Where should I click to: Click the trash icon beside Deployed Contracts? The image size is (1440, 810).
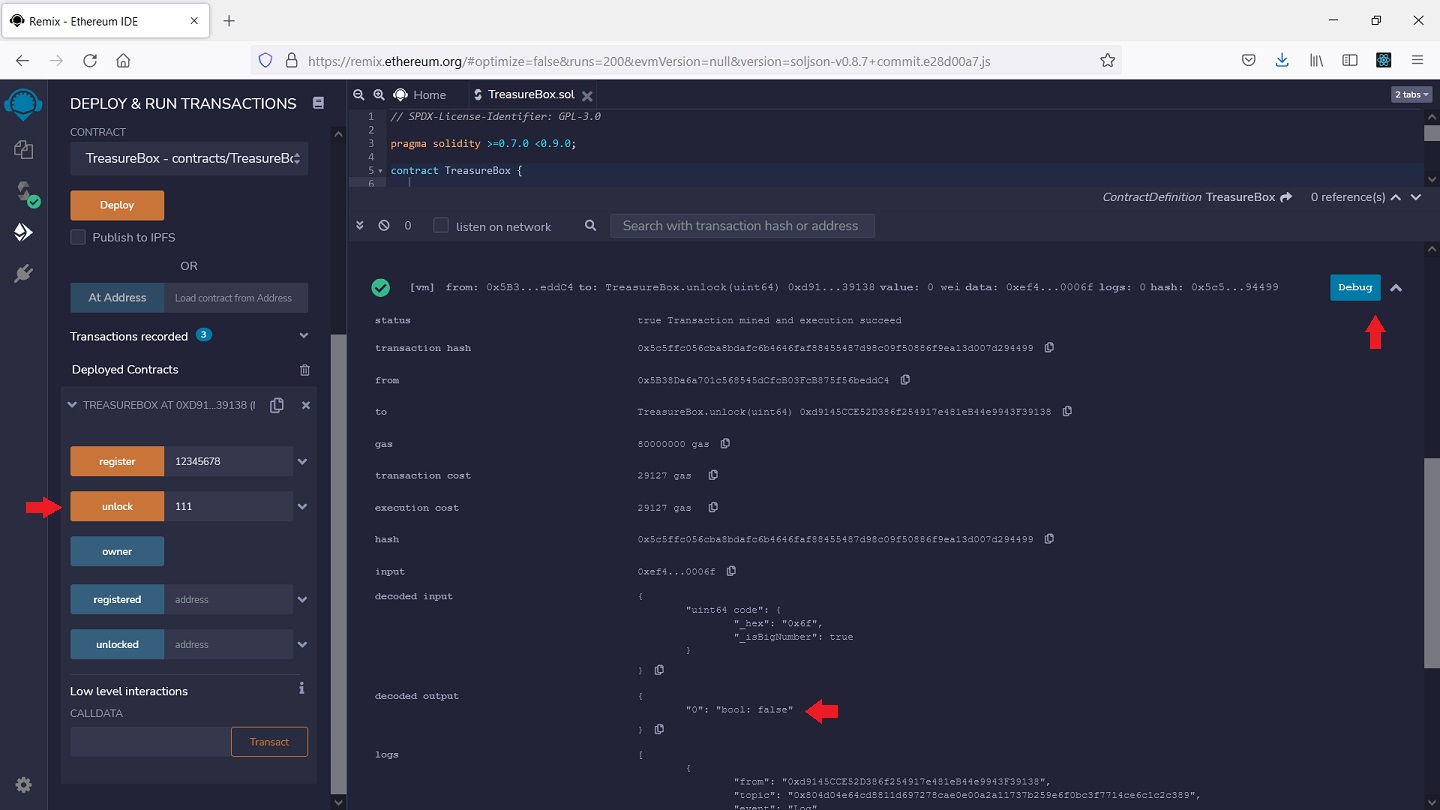tap(305, 370)
